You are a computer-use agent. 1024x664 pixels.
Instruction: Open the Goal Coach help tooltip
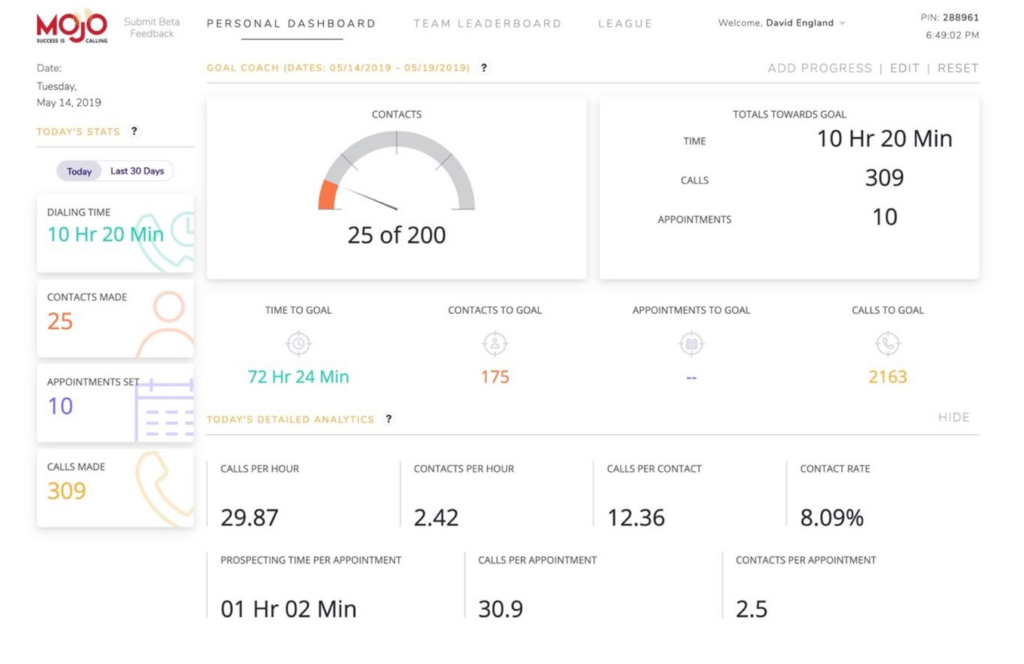click(x=484, y=68)
